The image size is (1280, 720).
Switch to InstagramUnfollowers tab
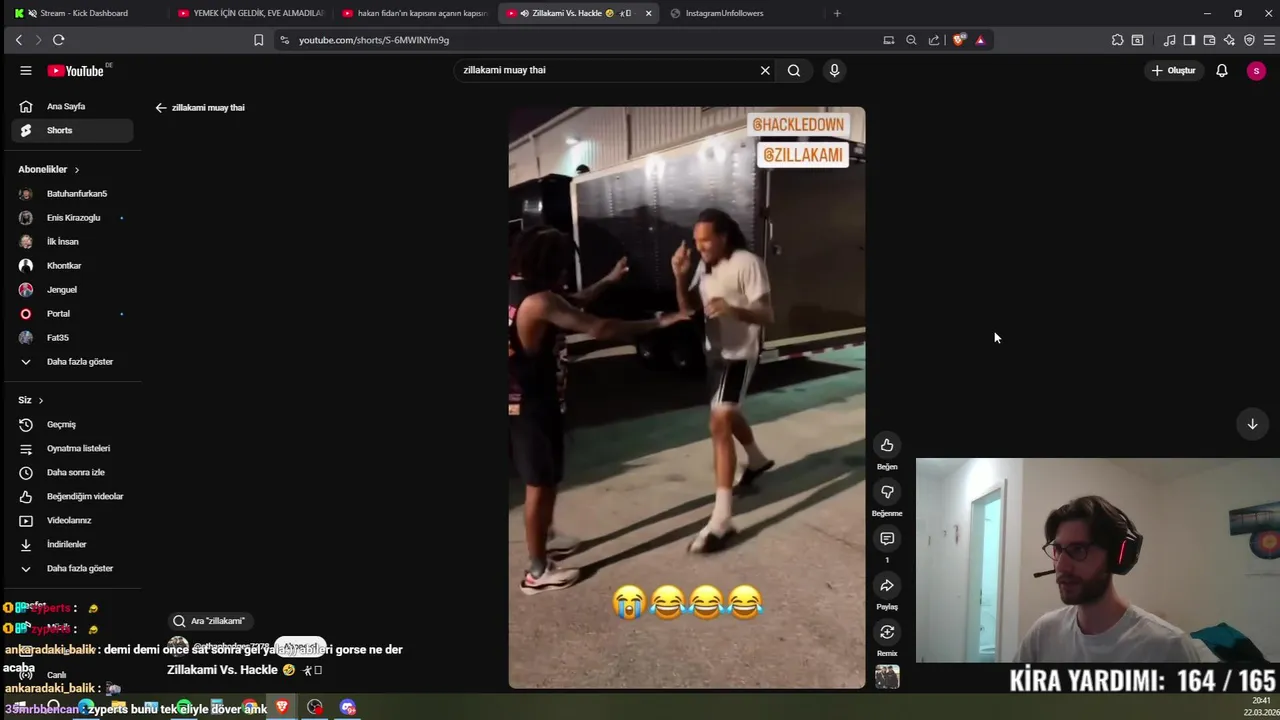(x=740, y=13)
